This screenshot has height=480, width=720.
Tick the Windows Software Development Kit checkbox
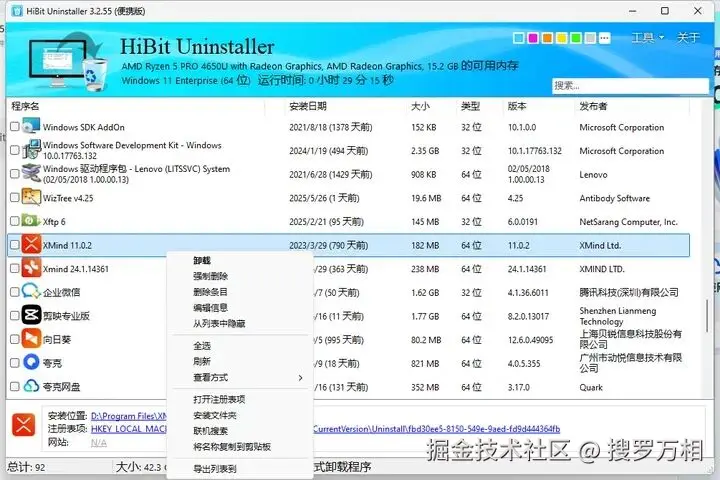(x=15, y=150)
